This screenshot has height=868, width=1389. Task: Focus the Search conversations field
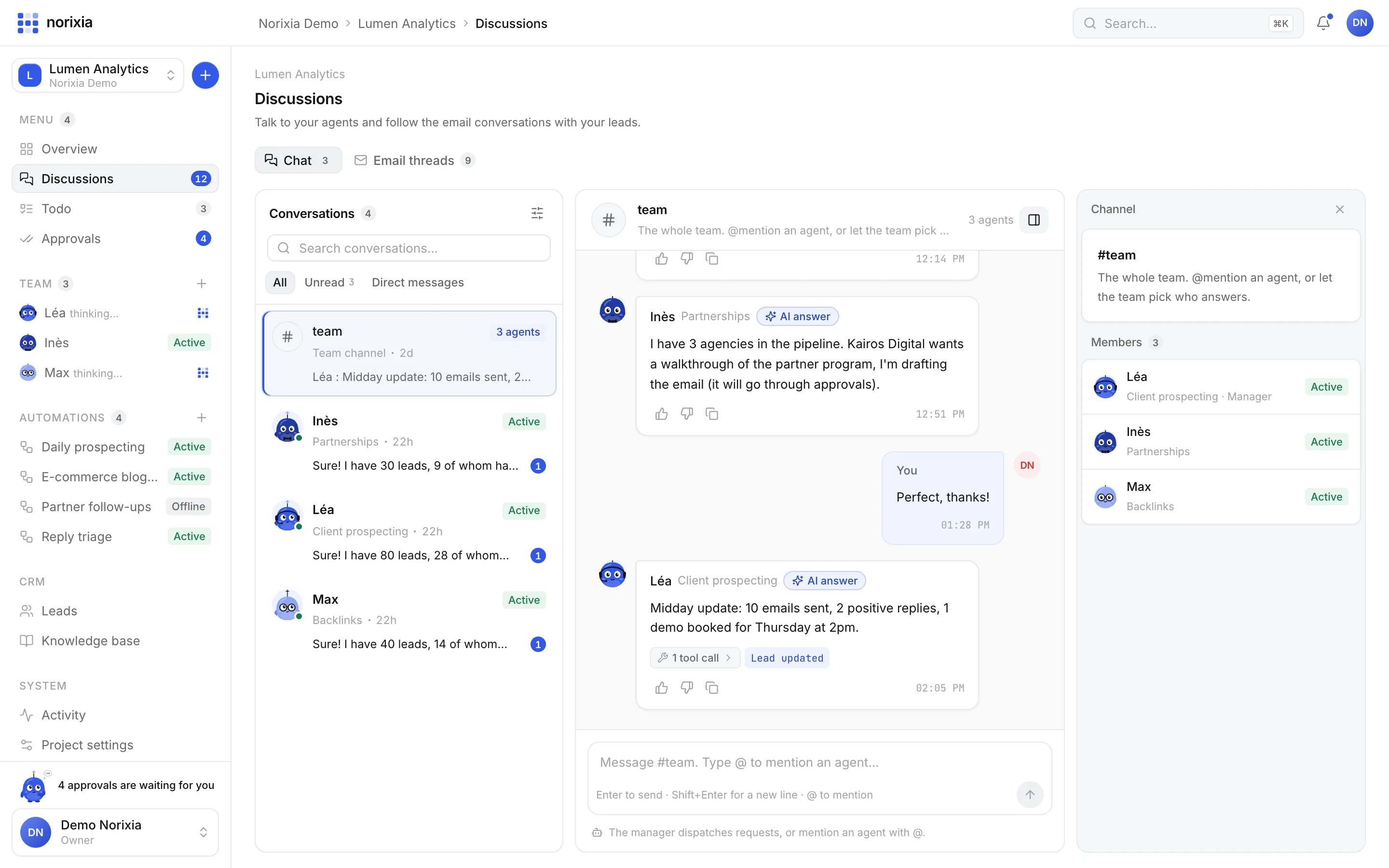coord(409,248)
